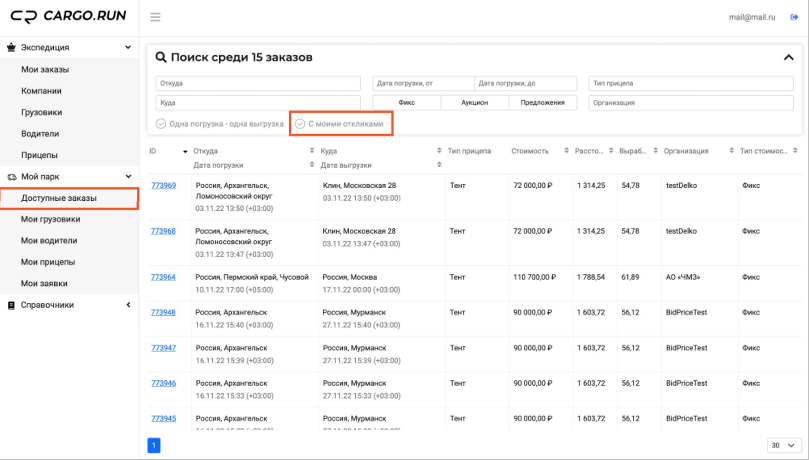Screen dimensions: 809x460
Task: Open the Тип прицепа filter dropdown
Action: pos(691,83)
